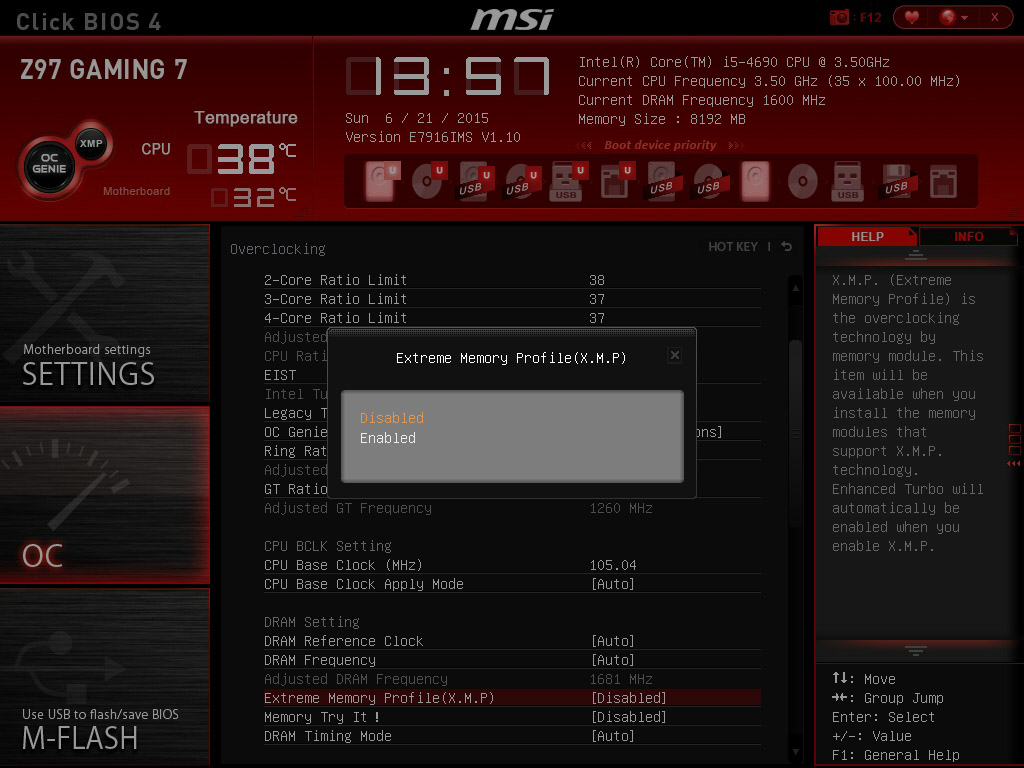
Task: Open the M-FLASH section
Action: point(104,677)
